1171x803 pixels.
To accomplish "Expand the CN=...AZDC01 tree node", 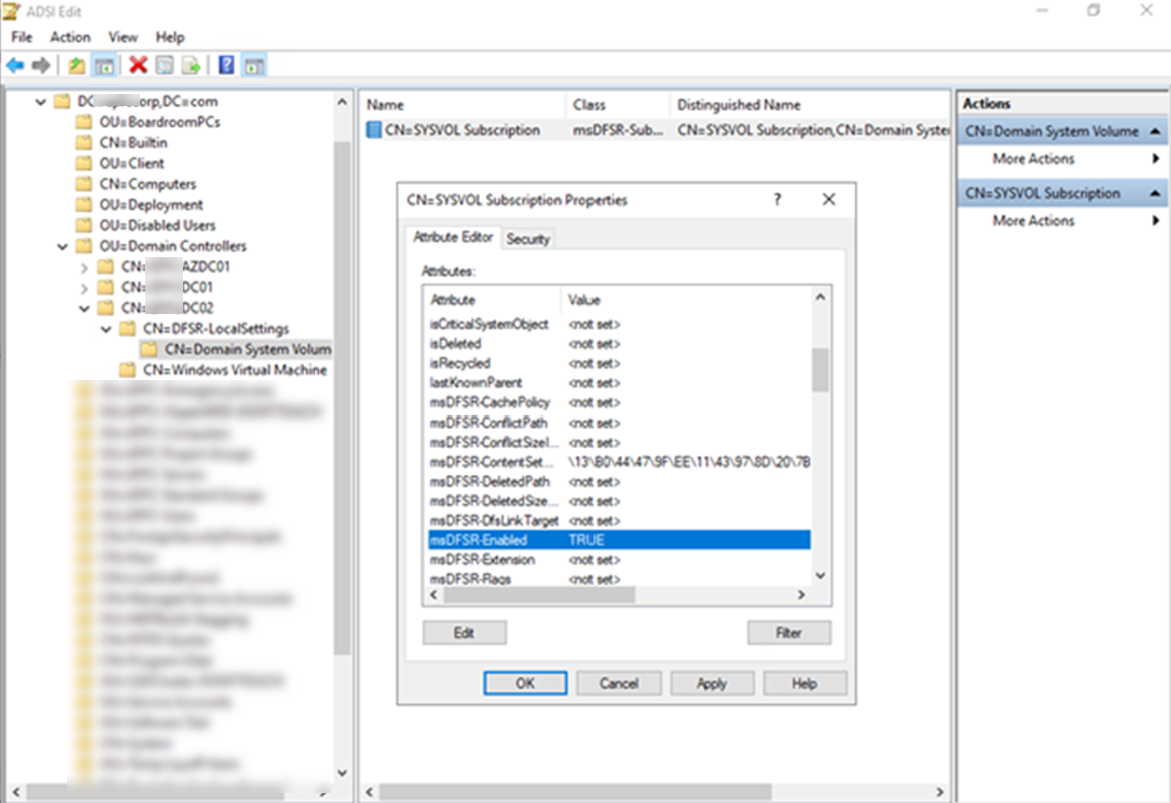I will pos(84,267).
